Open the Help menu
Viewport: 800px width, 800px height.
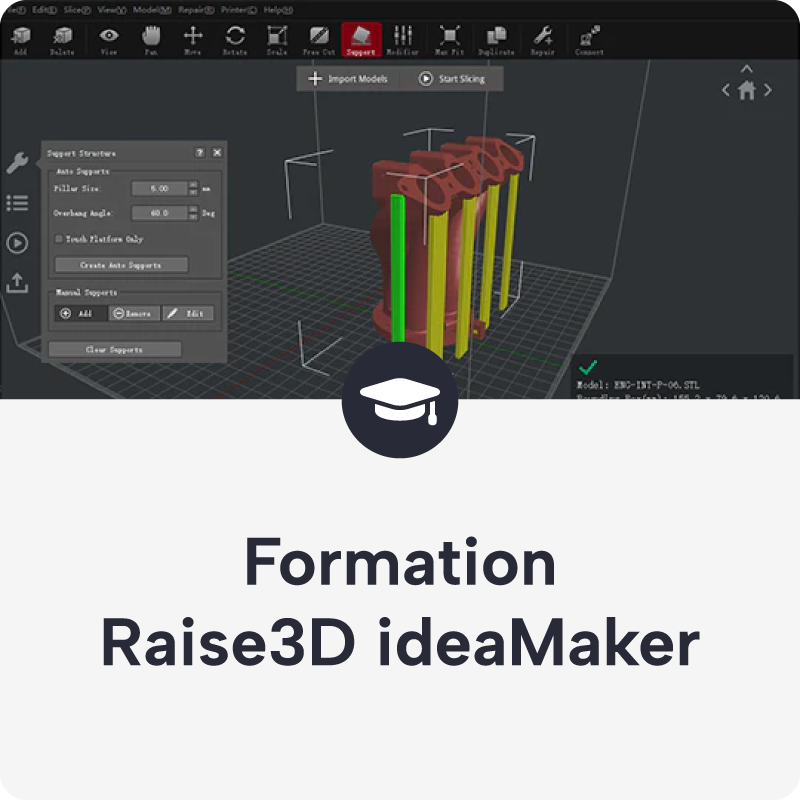(x=278, y=10)
